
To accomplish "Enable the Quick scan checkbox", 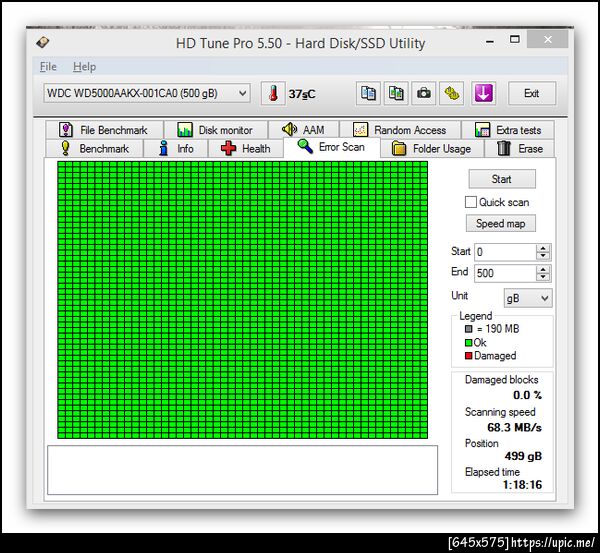I will pyautogui.click(x=471, y=202).
